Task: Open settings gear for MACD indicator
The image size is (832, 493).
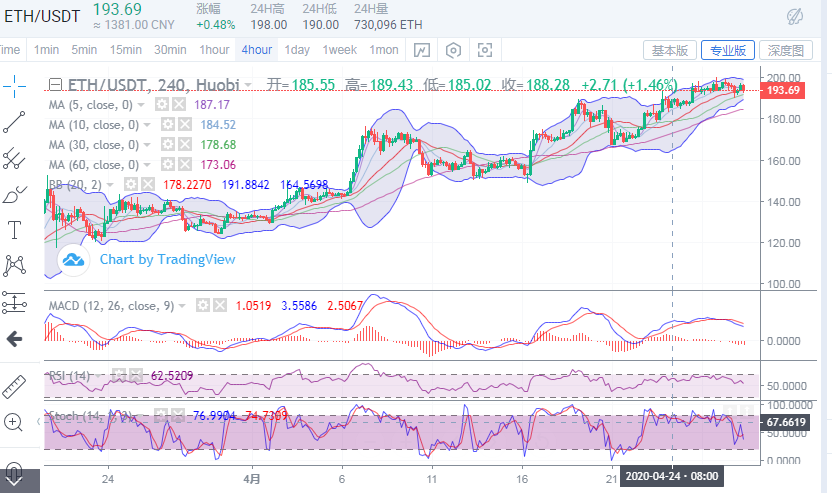Action: click(x=203, y=305)
